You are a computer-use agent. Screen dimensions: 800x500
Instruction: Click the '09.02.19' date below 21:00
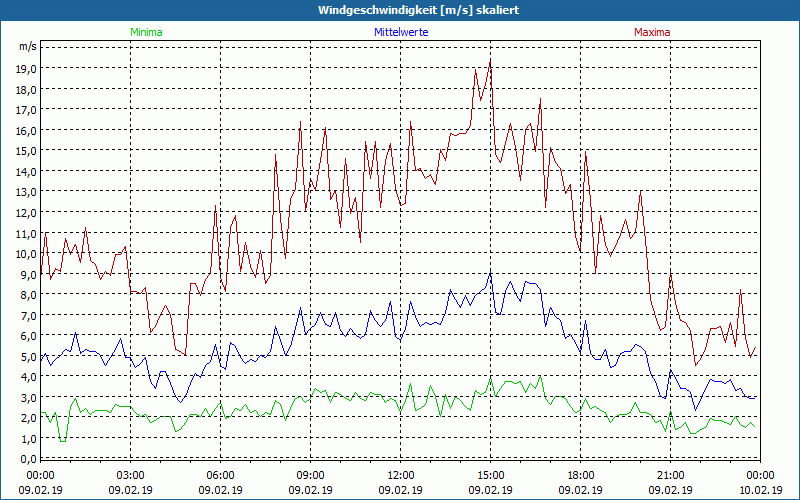670,490
